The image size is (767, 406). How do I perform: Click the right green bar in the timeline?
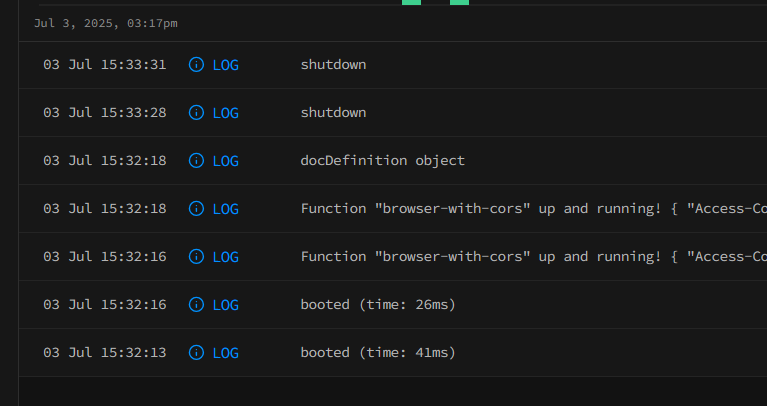(459, 3)
